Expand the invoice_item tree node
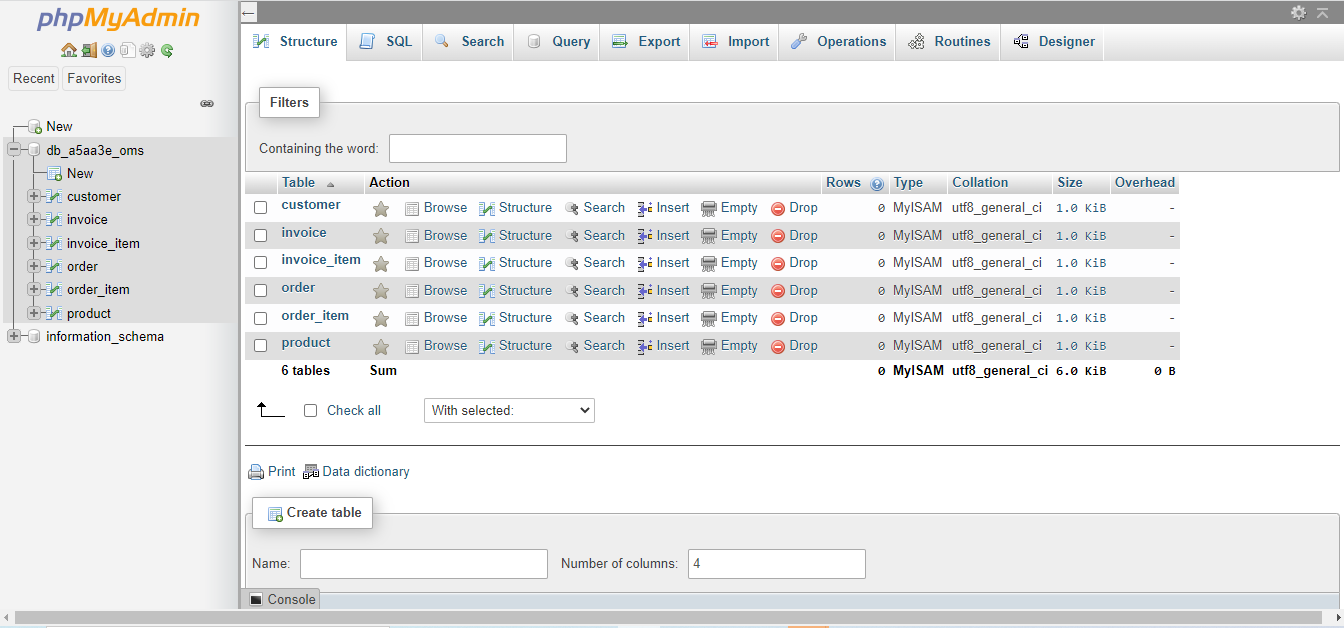Screen dimensions: 1344x628 point(34,243)
